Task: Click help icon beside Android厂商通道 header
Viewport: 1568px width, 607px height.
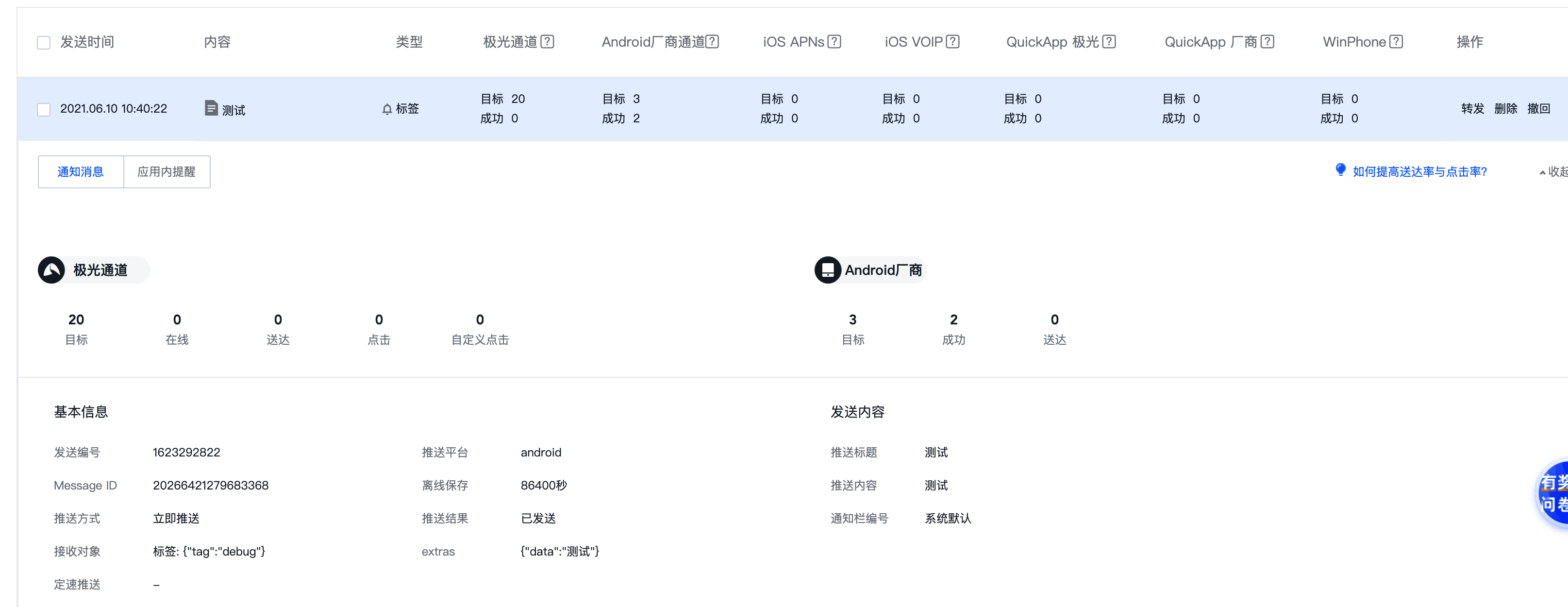Action: pyautogui.click(x=712, y=41)
